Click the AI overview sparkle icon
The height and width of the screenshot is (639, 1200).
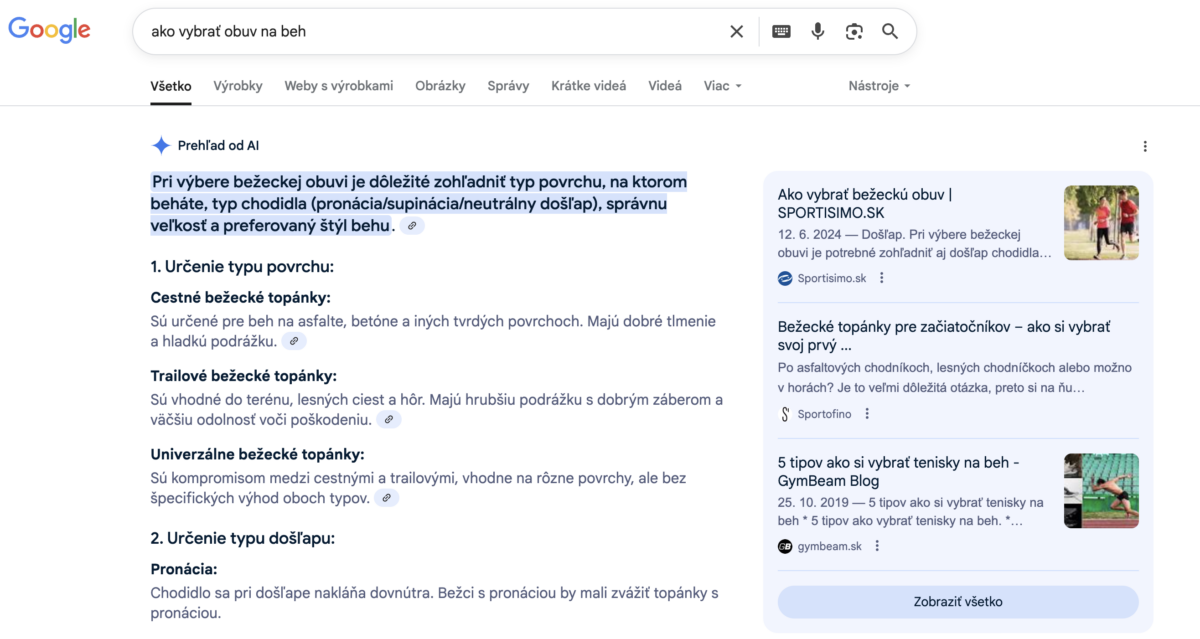[161, 146]
